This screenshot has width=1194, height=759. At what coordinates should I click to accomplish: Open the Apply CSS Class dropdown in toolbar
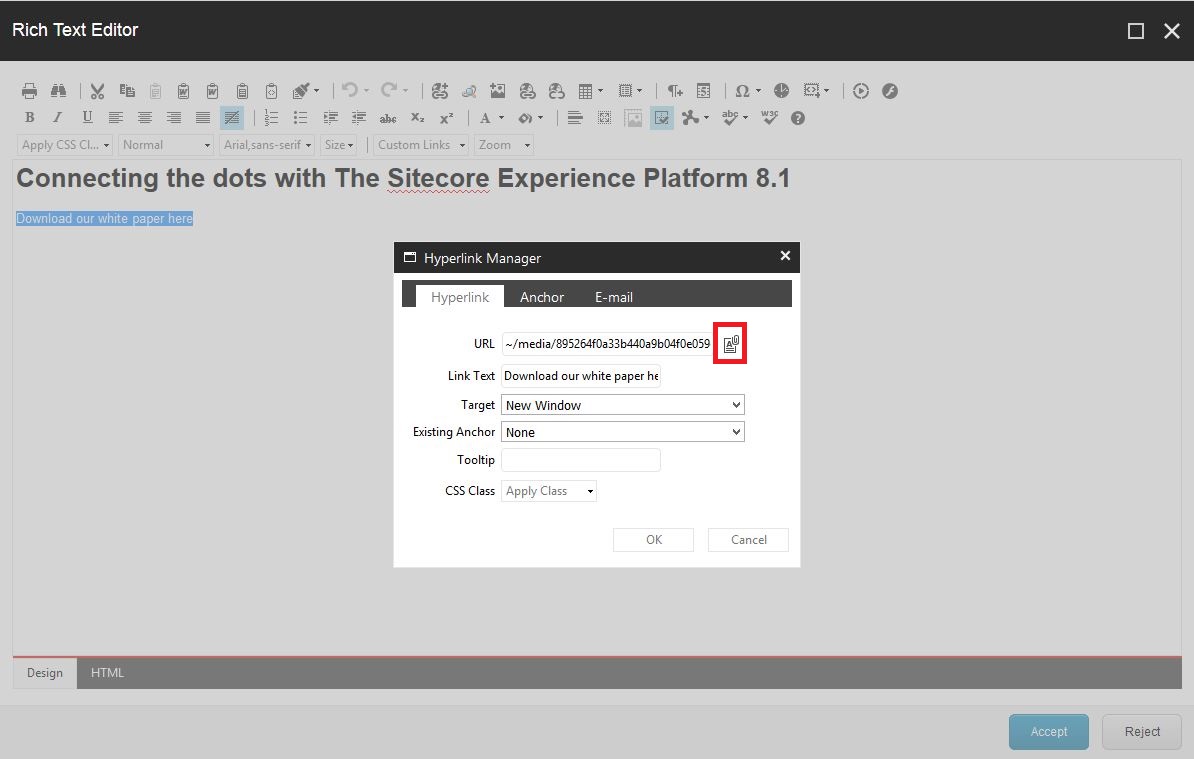(x=65, y=145)
